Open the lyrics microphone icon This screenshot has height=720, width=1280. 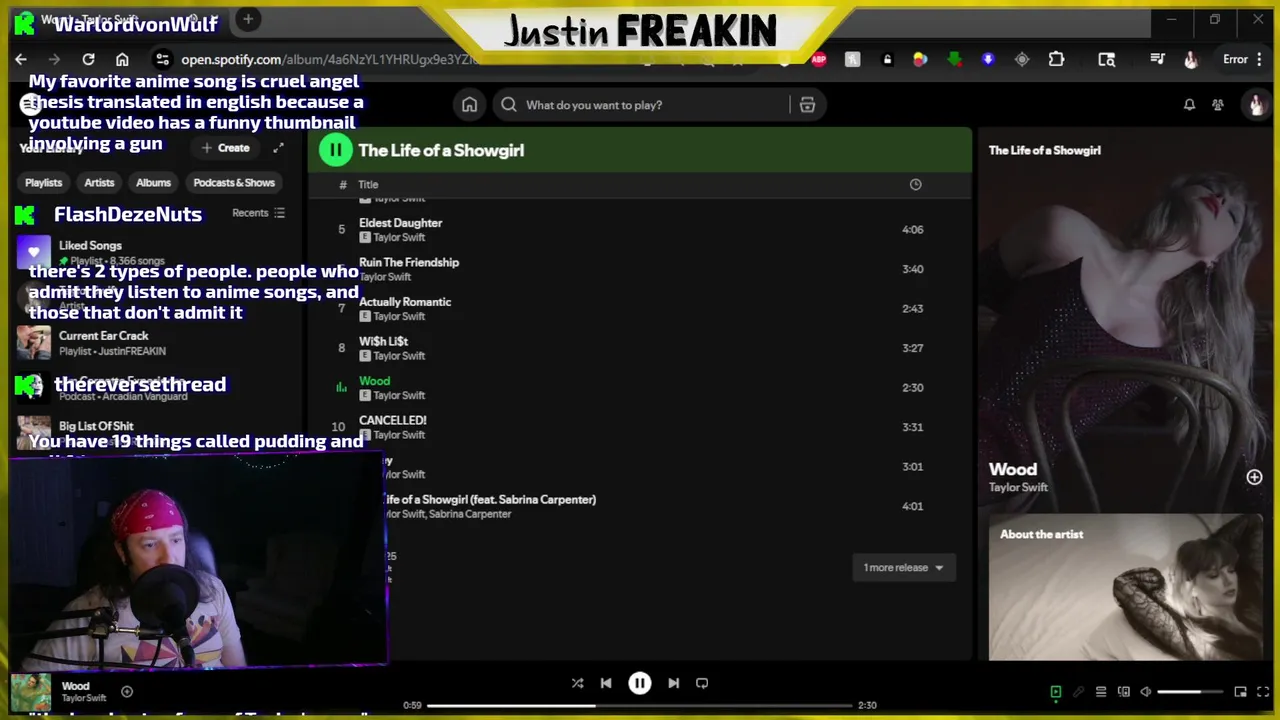click(x=1078, y=691)
